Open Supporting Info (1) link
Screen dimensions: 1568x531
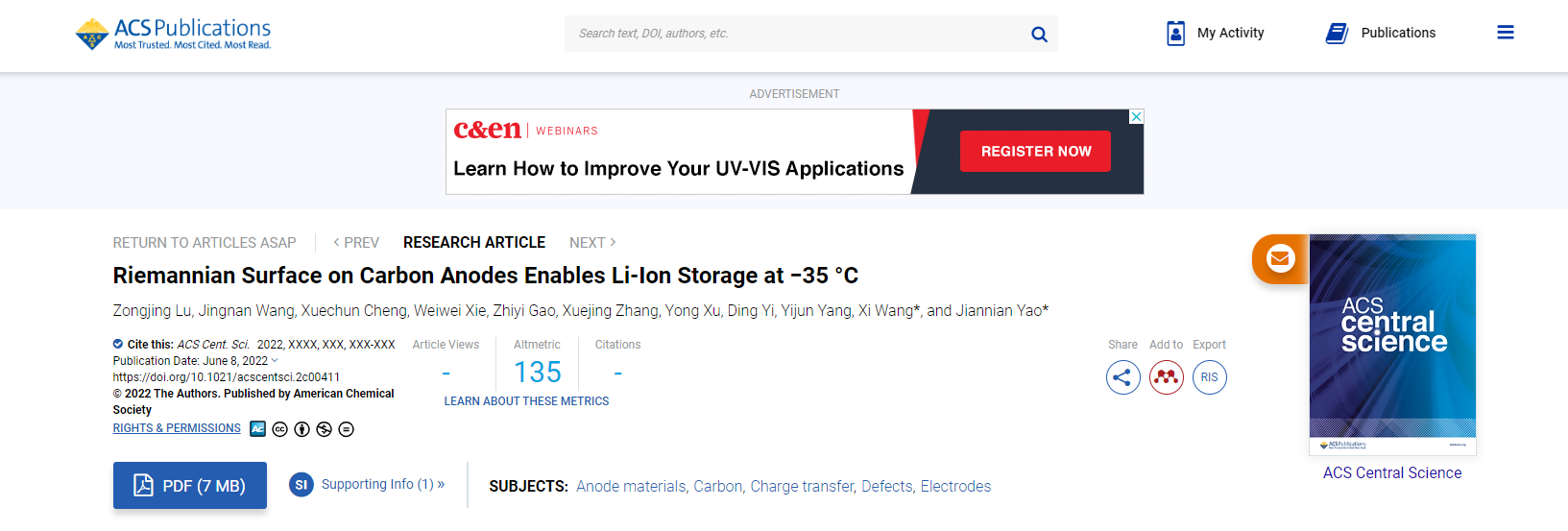[x=382, y=485]
